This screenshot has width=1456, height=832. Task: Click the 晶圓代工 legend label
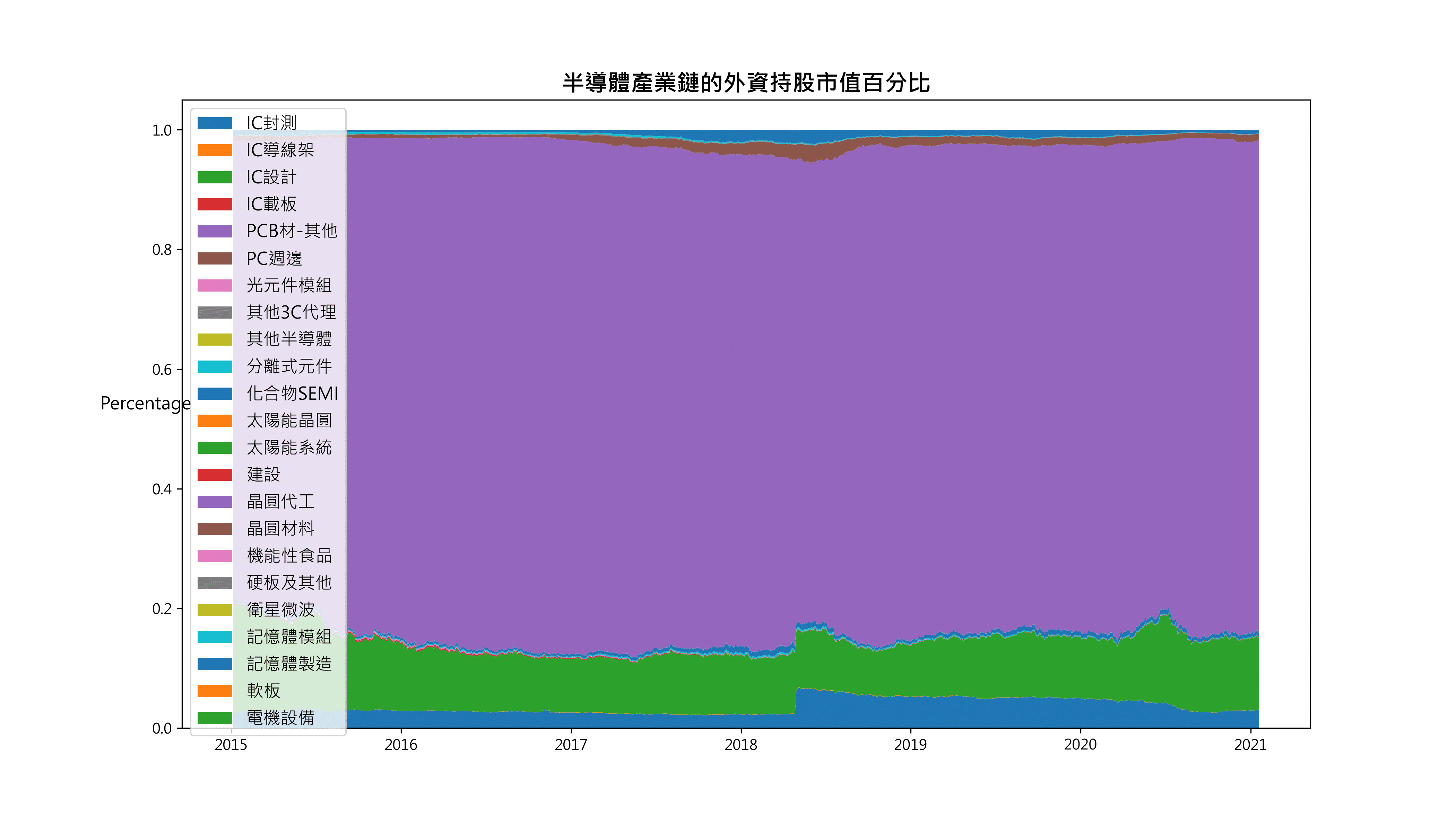[280, 502]
